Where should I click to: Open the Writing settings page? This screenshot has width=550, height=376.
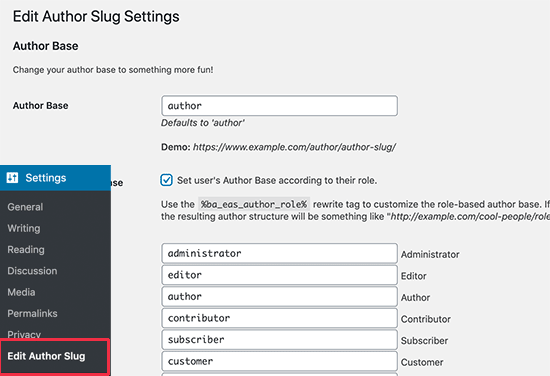coord(24,228)
